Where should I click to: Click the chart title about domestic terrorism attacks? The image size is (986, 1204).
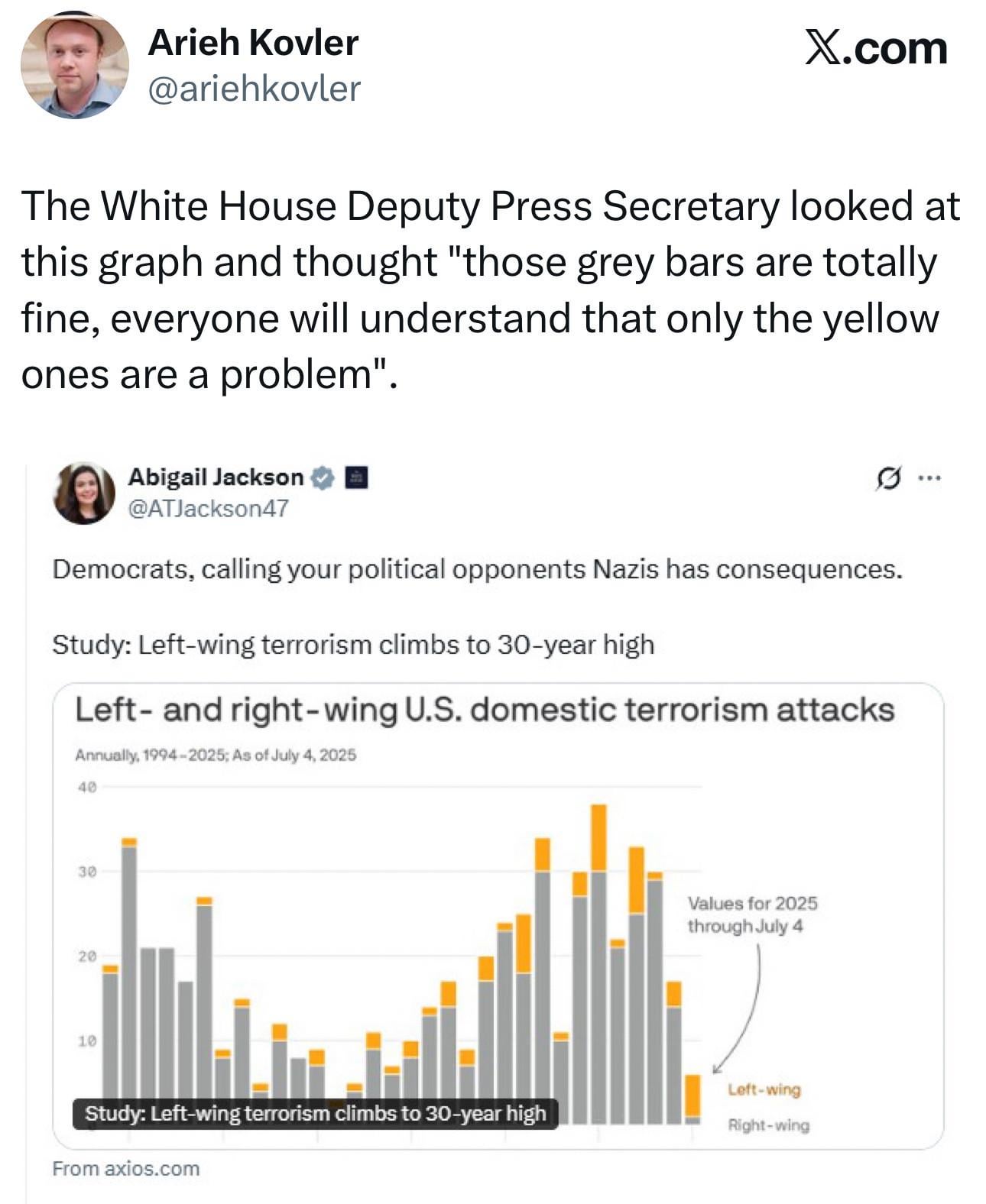tap(485, 710)
